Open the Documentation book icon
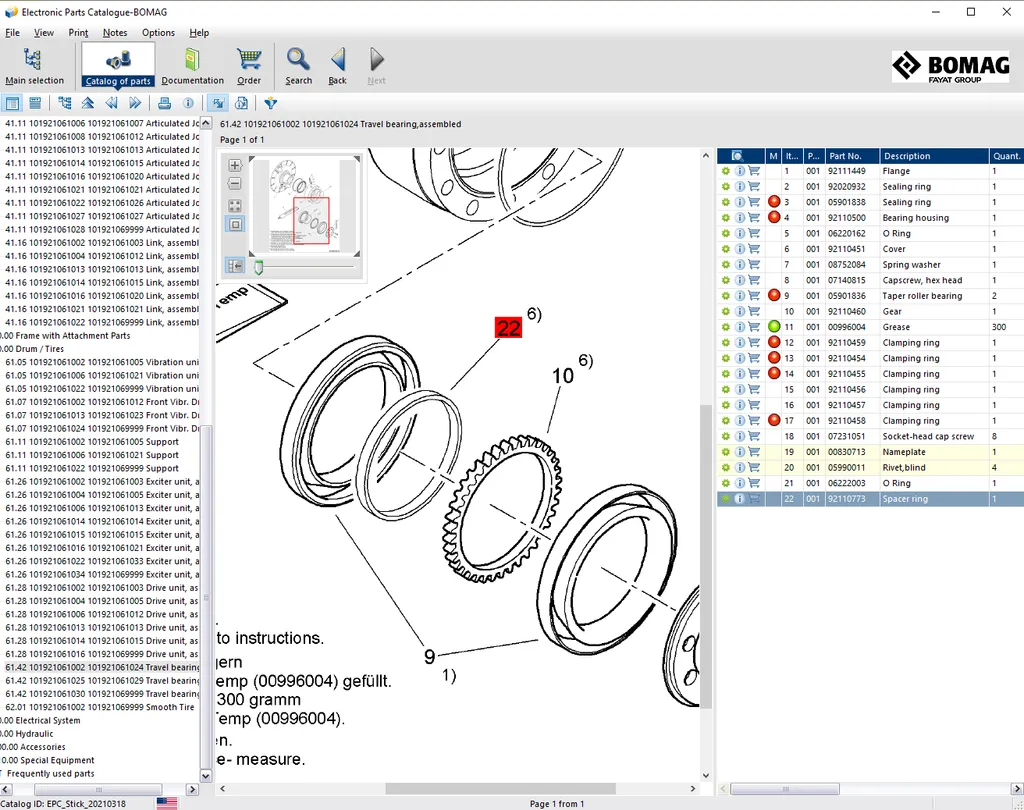1024x810 pixels. 192,66
